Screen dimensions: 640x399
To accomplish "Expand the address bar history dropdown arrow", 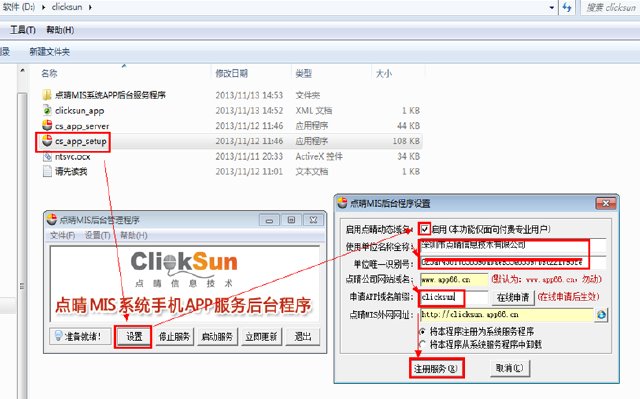I will click(552, 7).
